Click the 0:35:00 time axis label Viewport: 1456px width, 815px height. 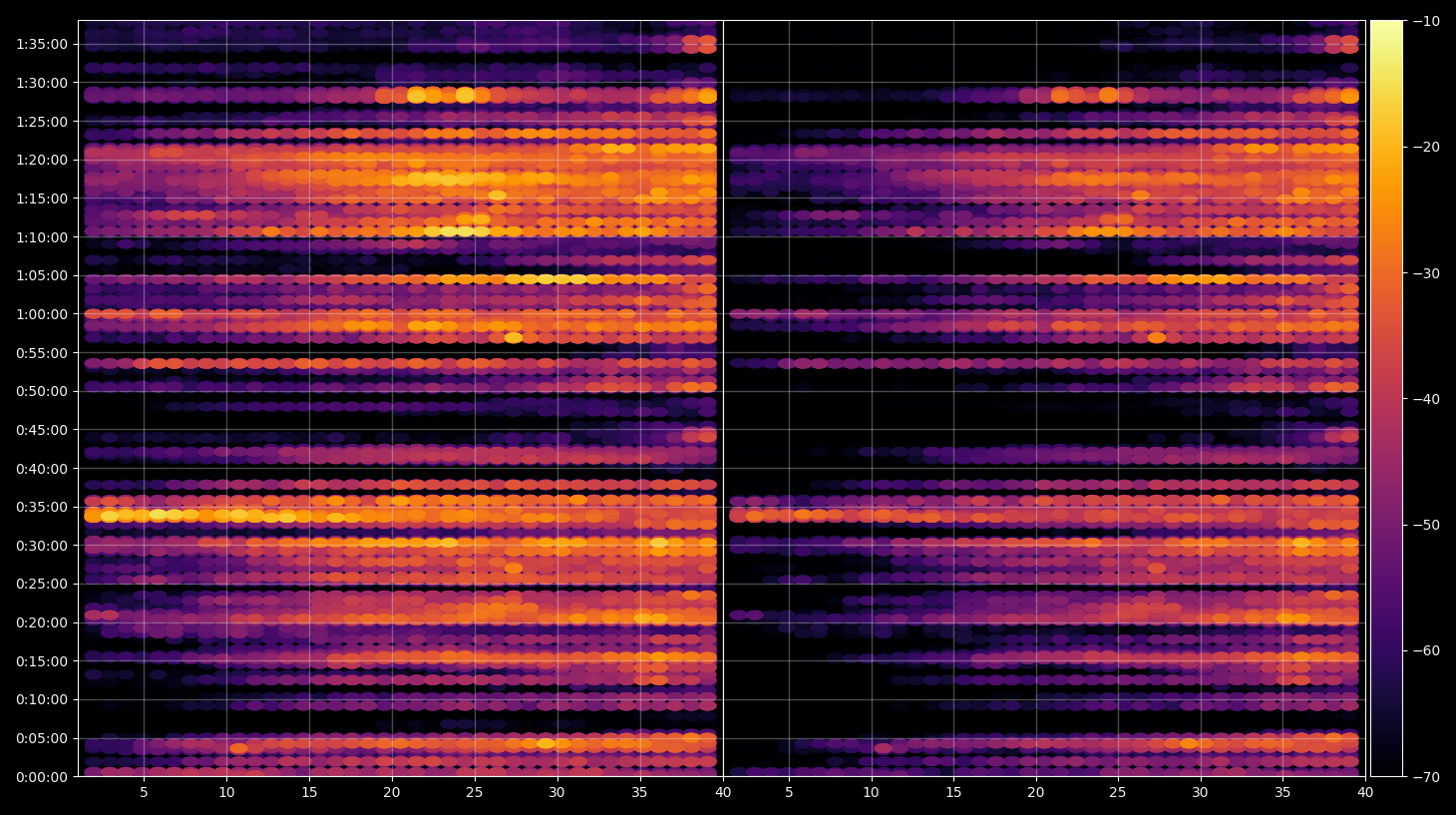[42, 507]
